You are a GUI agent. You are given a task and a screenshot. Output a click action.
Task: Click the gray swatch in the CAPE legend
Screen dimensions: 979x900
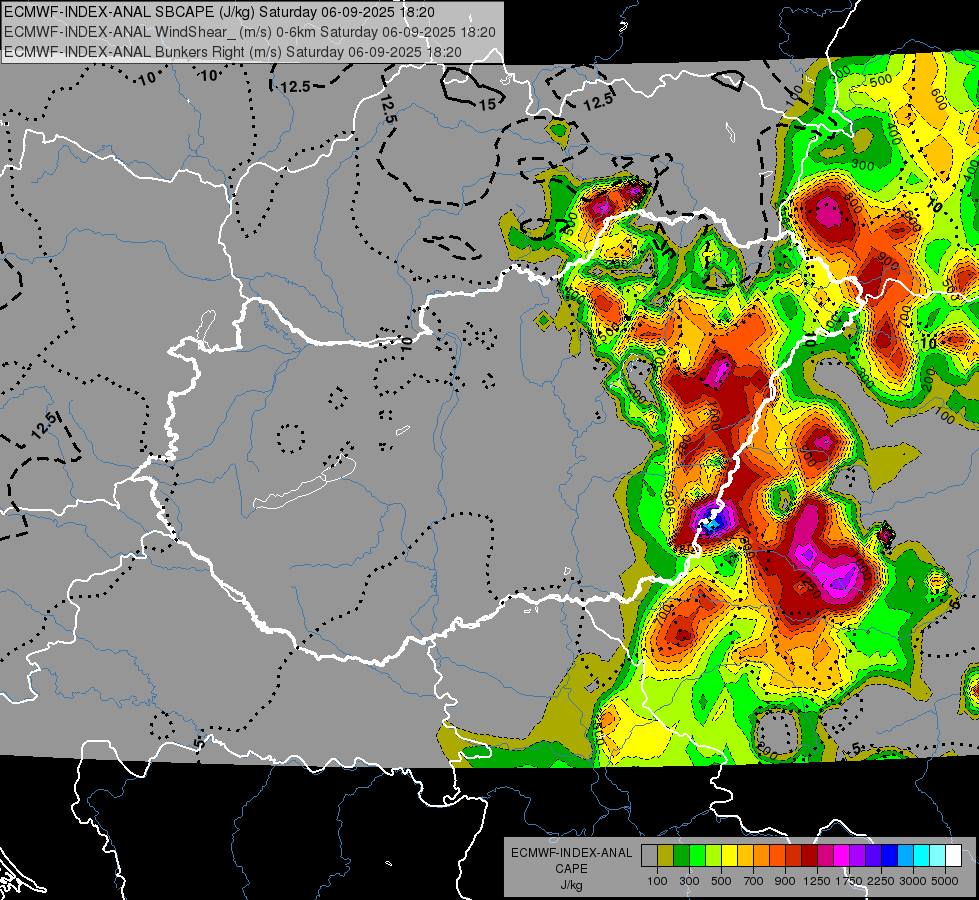tap(649, 855)
